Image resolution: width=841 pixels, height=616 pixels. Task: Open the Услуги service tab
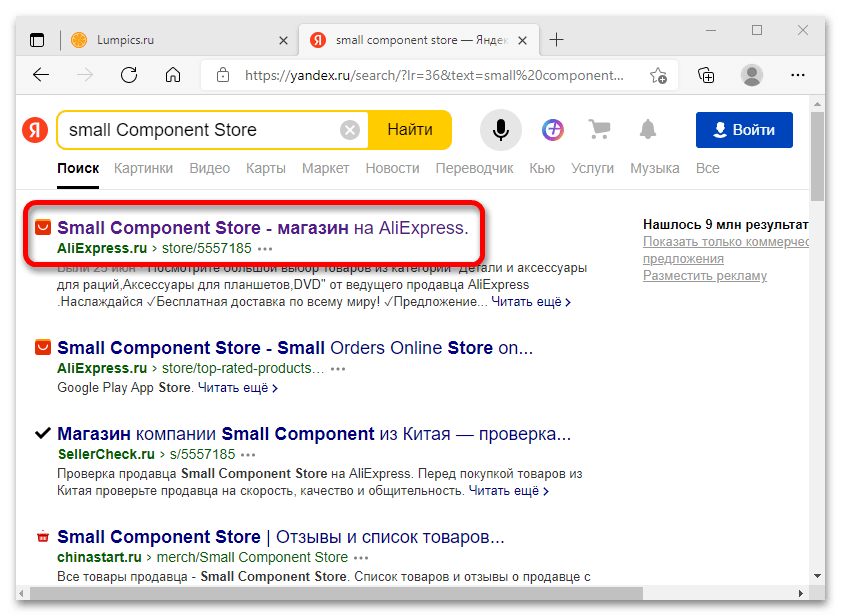(592, 168)
